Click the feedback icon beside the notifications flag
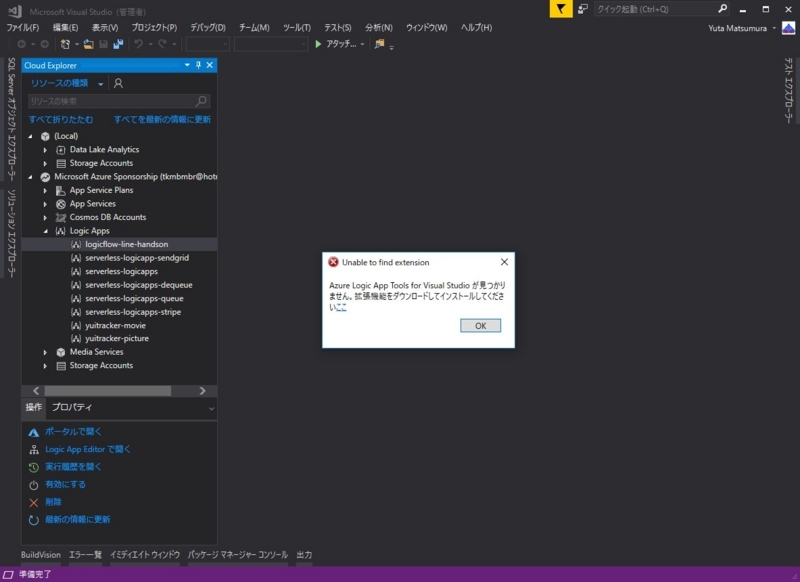The height and width of the screenshot is (582, 800). click(583, 9)
